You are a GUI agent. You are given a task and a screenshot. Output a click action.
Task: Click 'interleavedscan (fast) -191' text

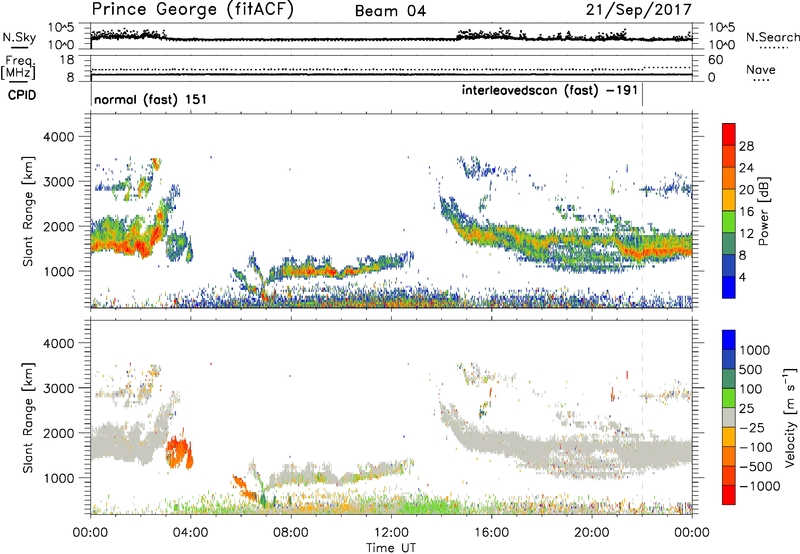(x=549, y=91)
